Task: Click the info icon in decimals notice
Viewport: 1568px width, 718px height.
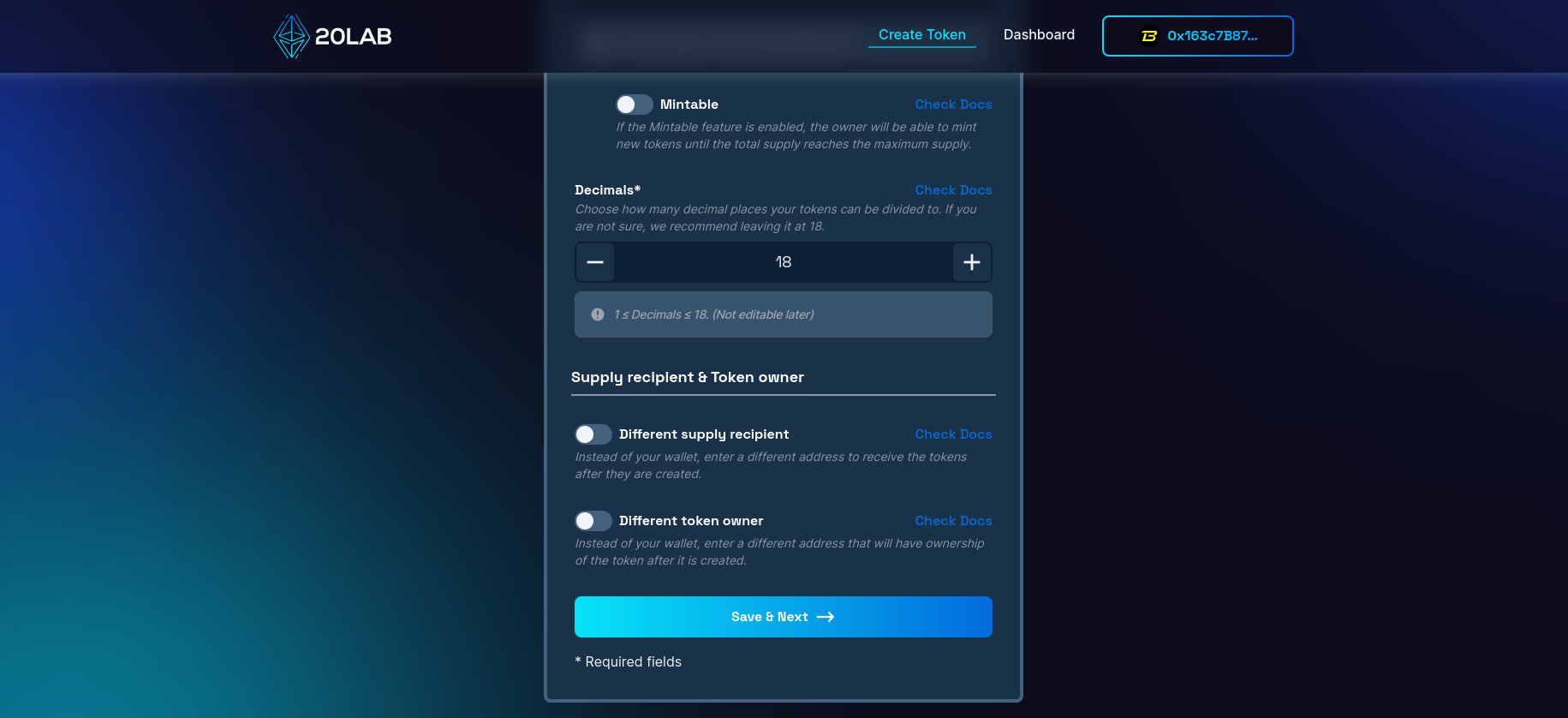Action: pyautogui.click(x=598, y=314)
